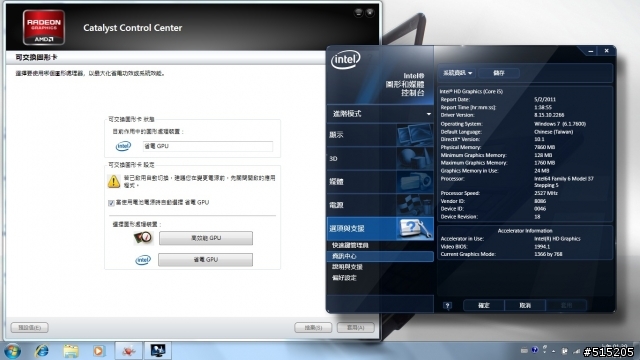Click the Processor Speed value 2527 MHz
Screen dimensions: 640x360
(x=545, y=193)
